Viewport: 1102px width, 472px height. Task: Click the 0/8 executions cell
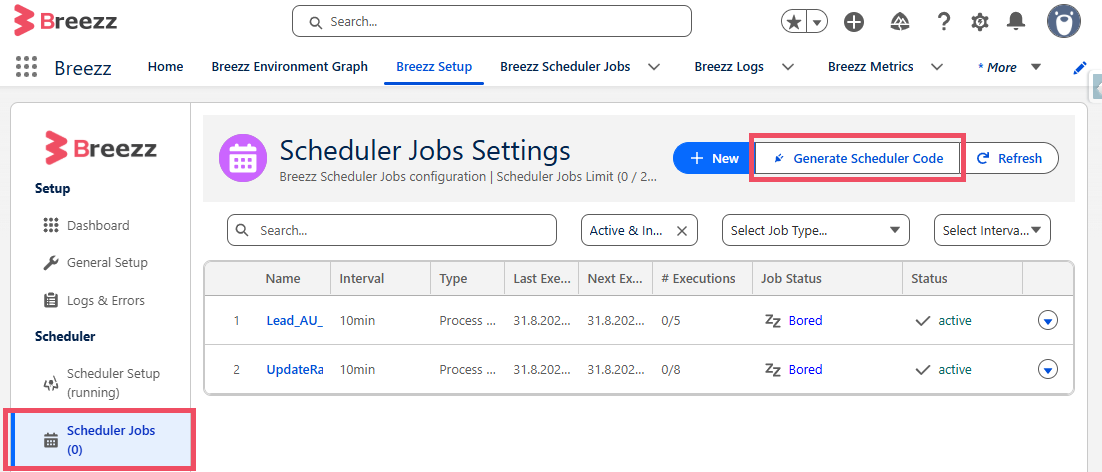[x=671, y=369]
